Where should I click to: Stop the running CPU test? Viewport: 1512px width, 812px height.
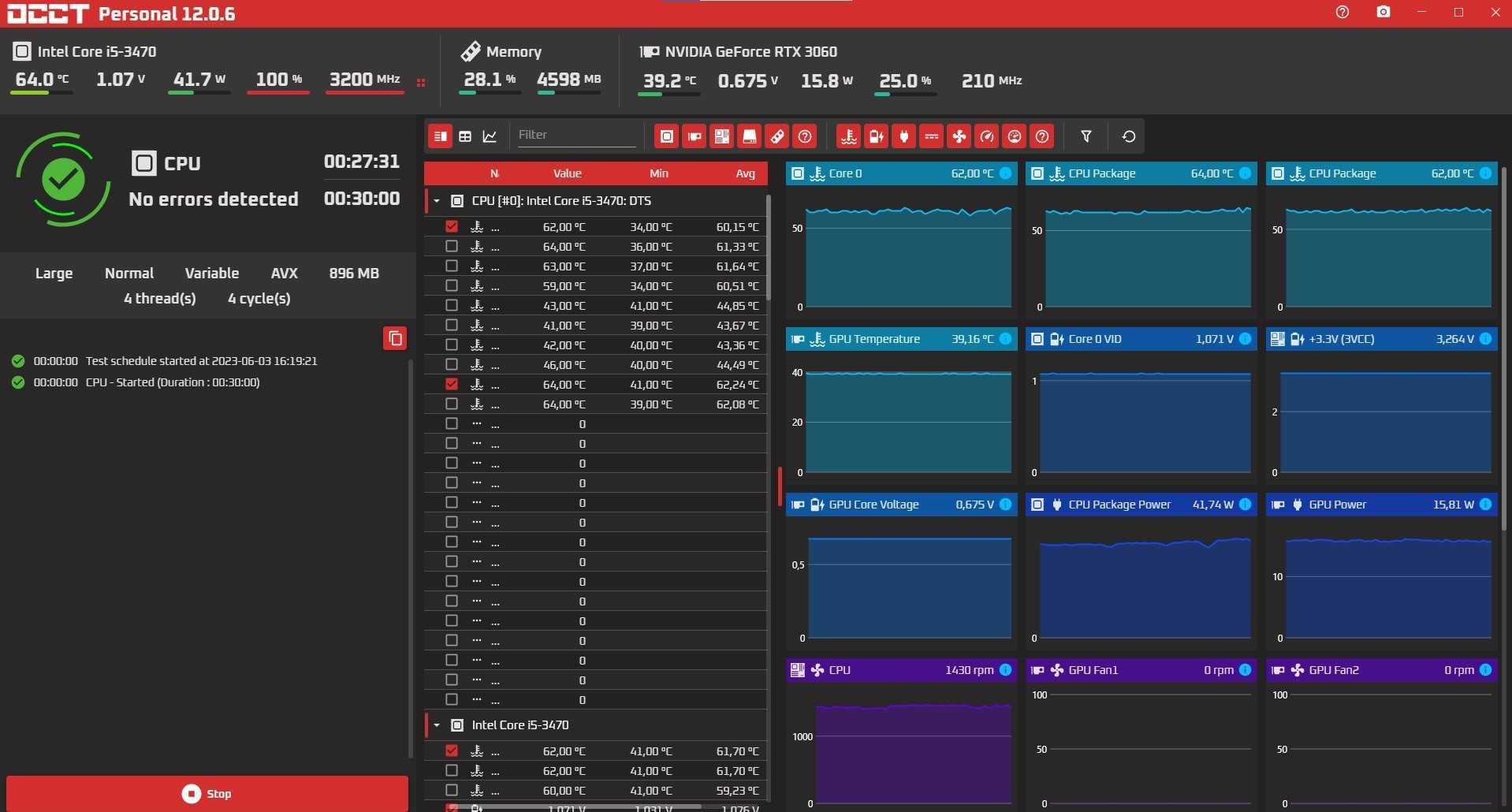[207, 794]
